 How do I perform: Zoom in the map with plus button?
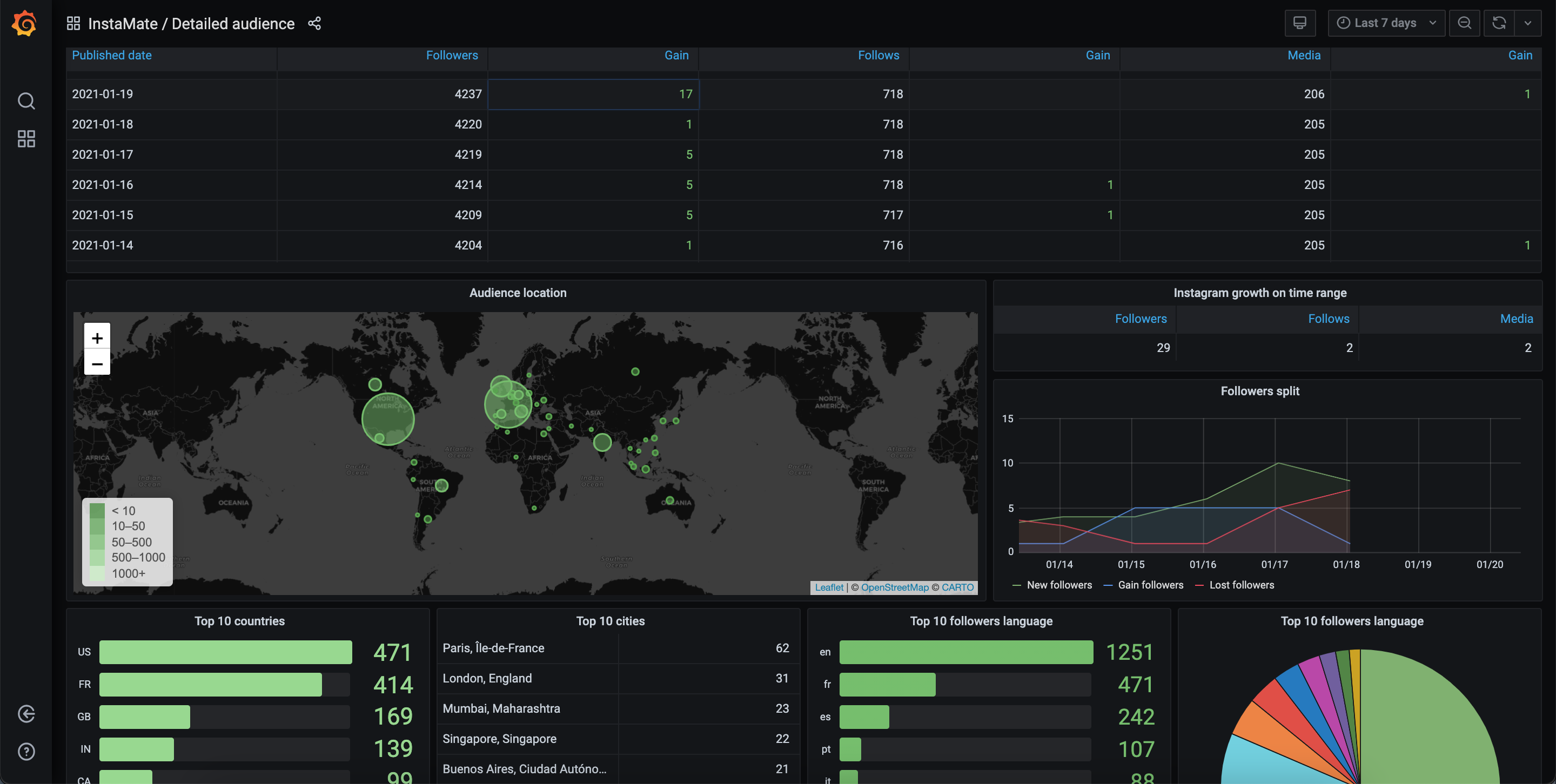(x=97, y=337)
